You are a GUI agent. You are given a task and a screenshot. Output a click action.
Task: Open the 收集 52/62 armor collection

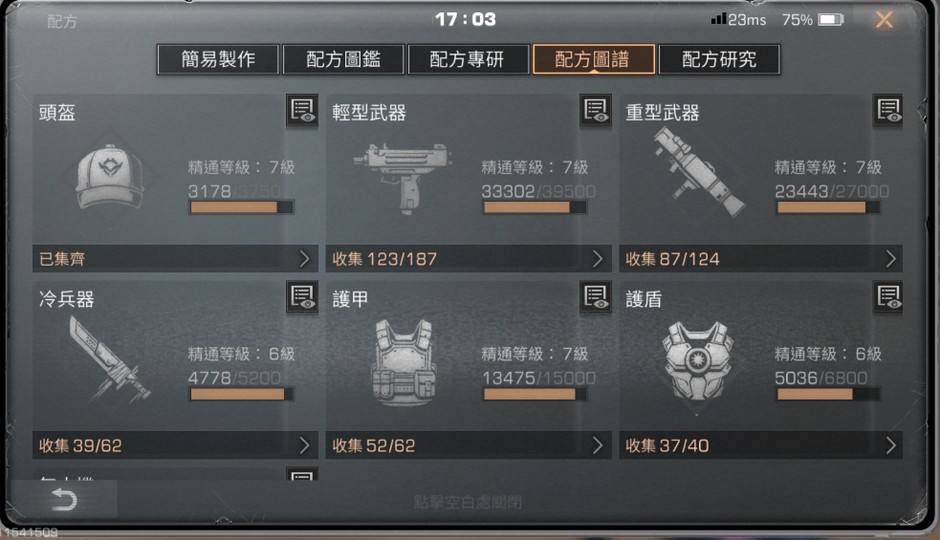pyautogui.click(x=468, y=445)
